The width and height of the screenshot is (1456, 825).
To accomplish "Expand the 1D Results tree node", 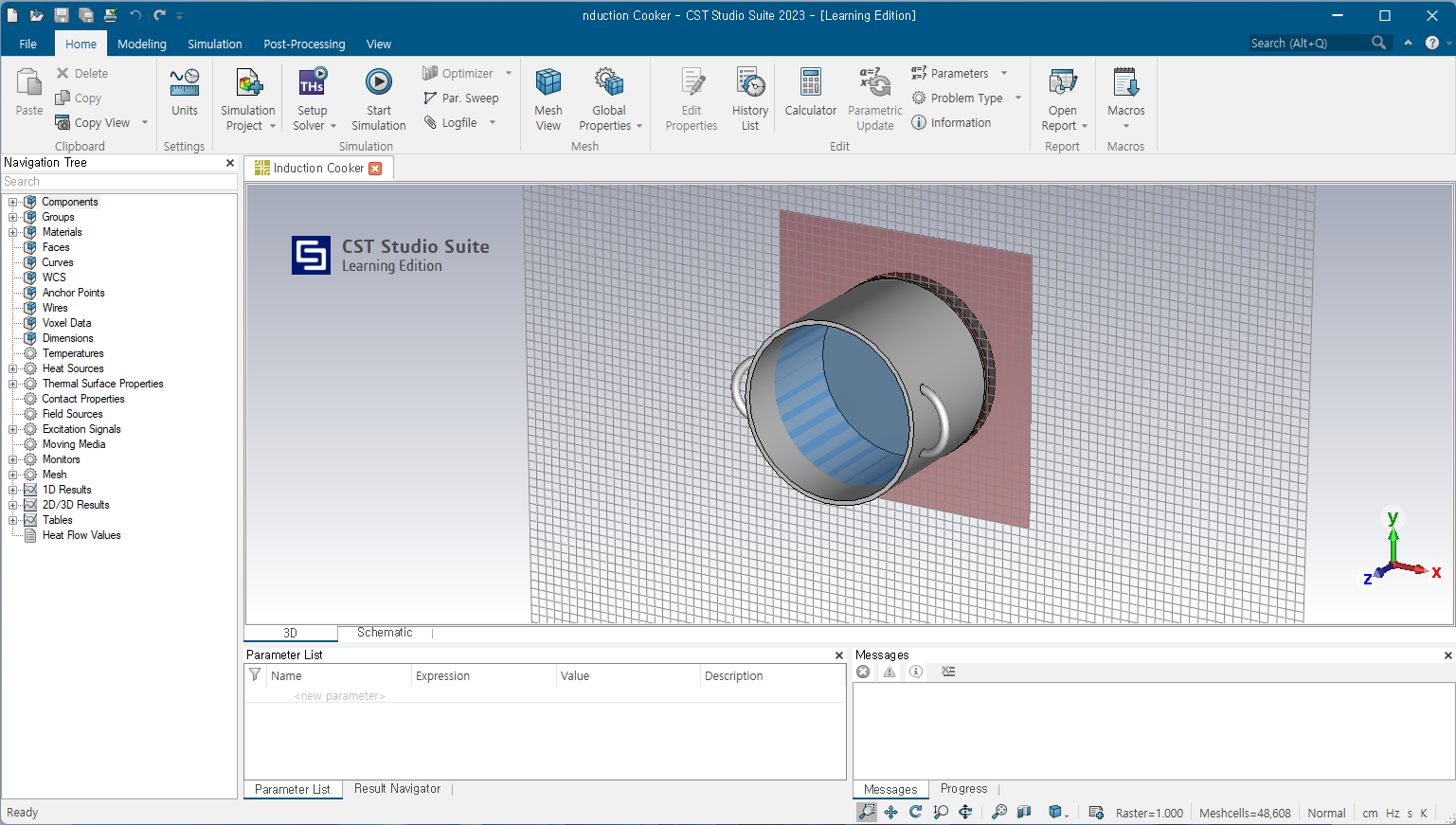I will (x=13, y=490).
